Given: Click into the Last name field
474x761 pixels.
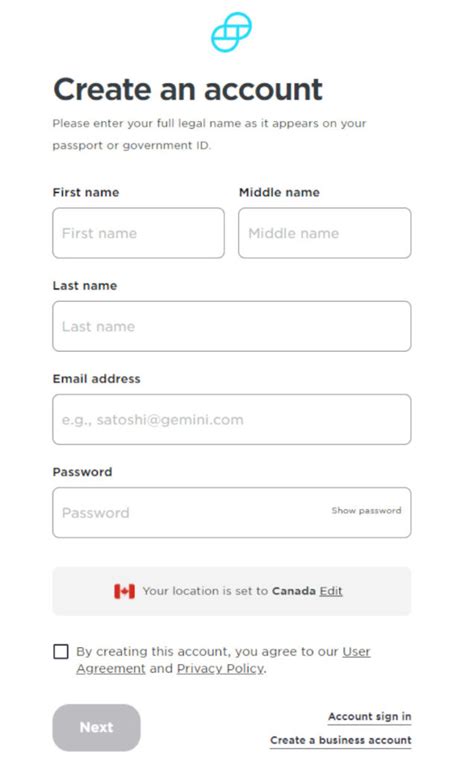Looking at the screenshot, I should coord(232,326).
